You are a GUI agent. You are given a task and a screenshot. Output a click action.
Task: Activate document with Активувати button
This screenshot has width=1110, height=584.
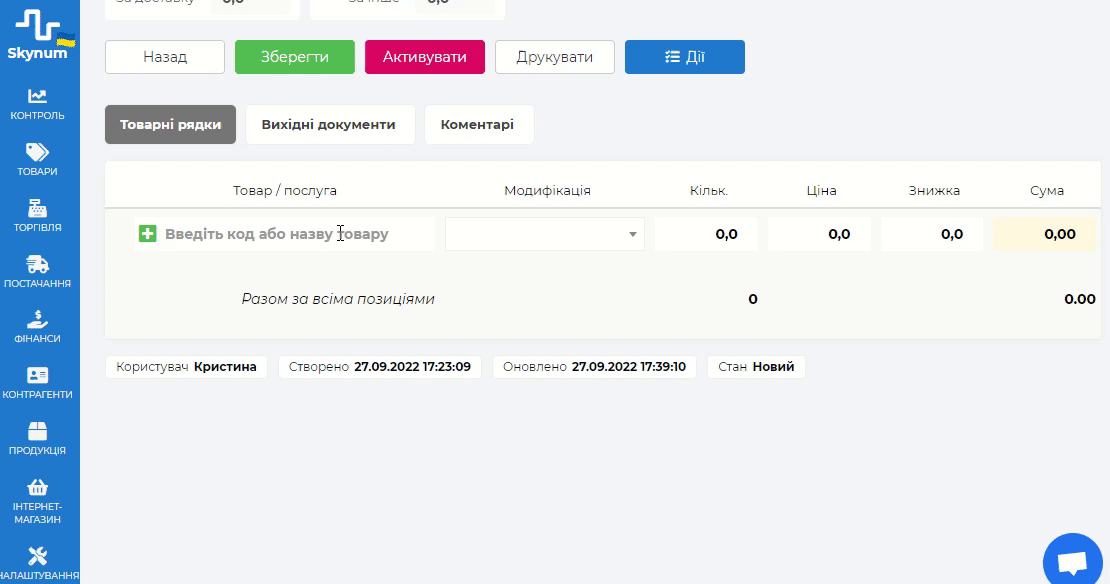pos(425,57)
